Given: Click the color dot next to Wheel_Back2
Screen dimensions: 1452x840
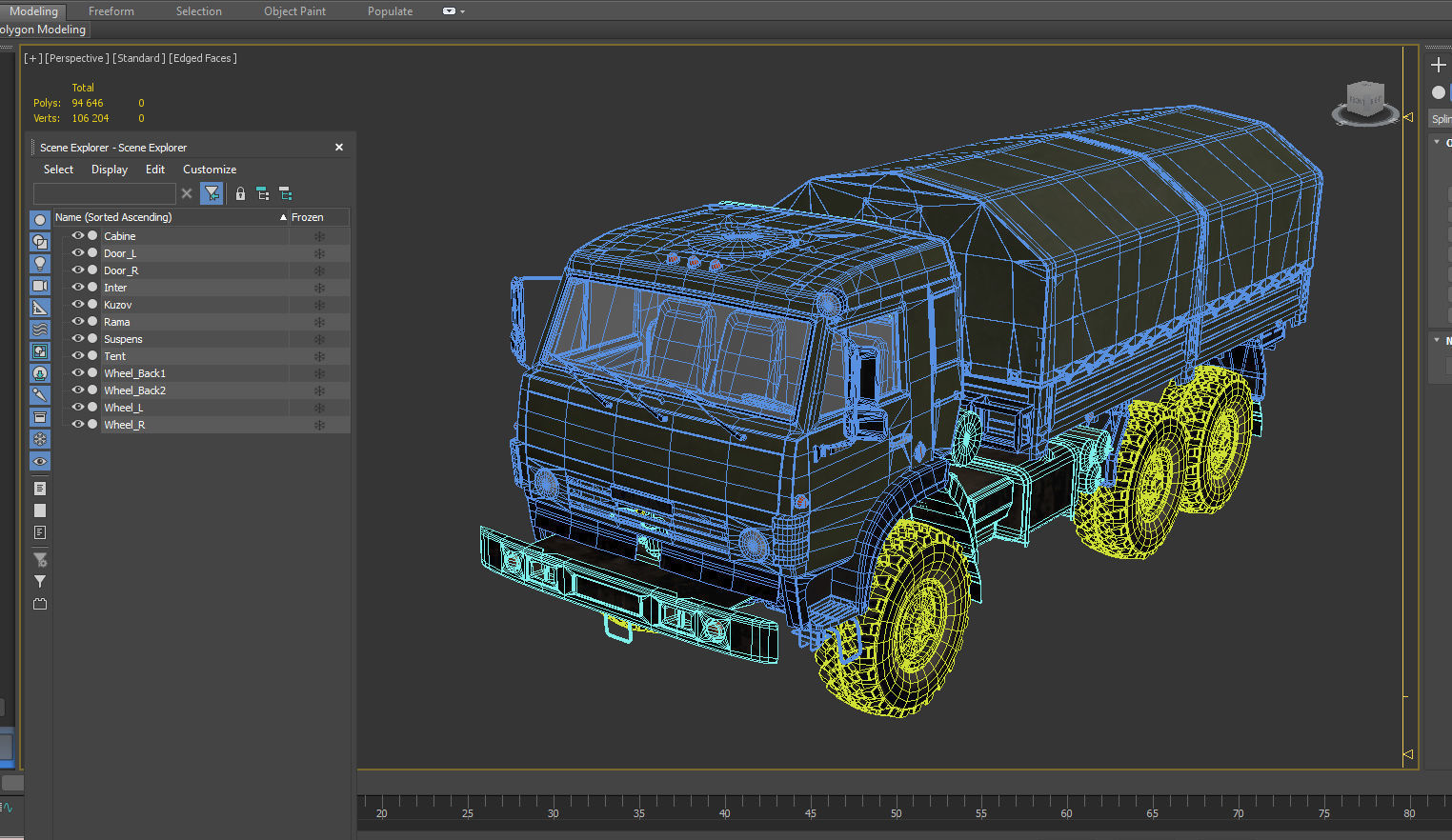Looking at the screenshot, I should click(x=92, y=390).
